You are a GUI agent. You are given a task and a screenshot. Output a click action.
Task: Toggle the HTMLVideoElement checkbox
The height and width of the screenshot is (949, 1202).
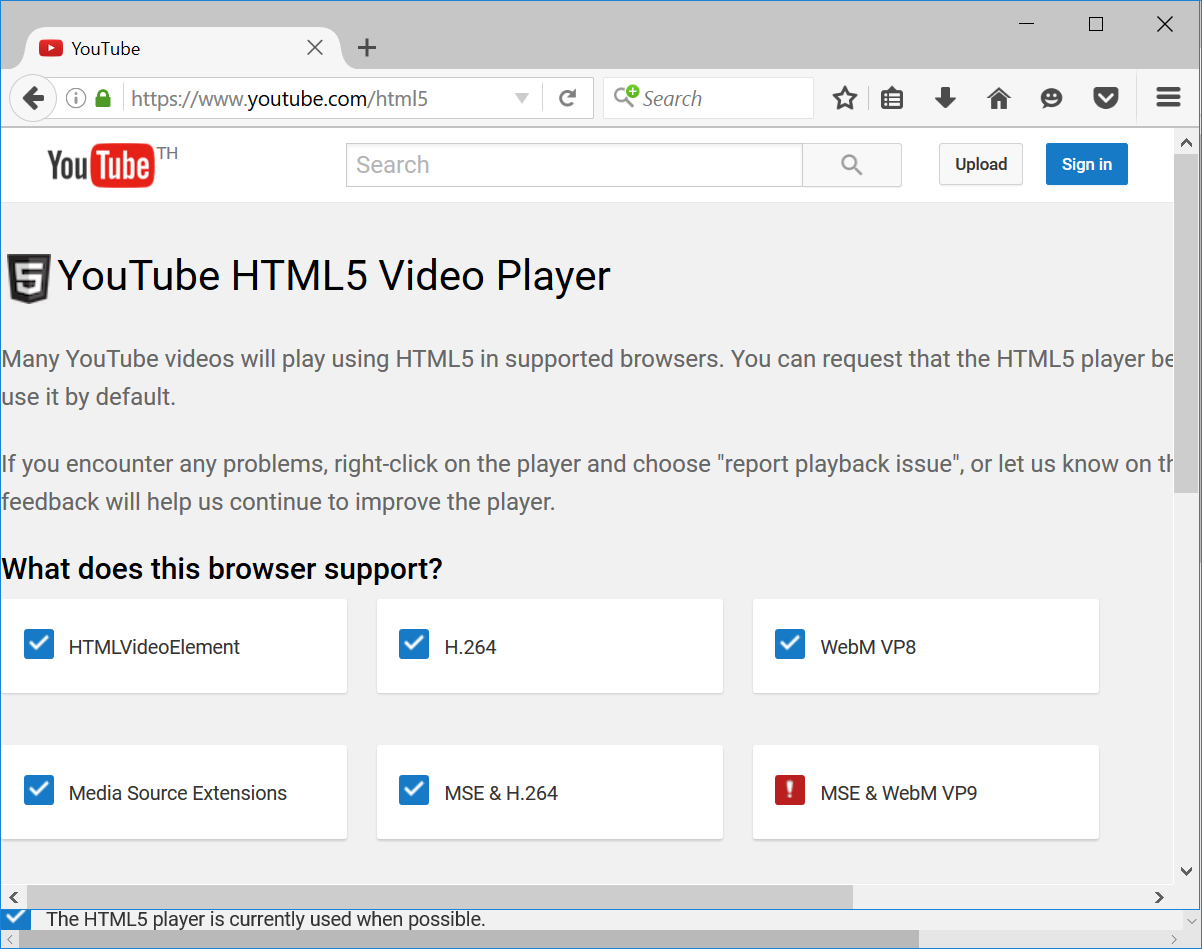[39, 644]
